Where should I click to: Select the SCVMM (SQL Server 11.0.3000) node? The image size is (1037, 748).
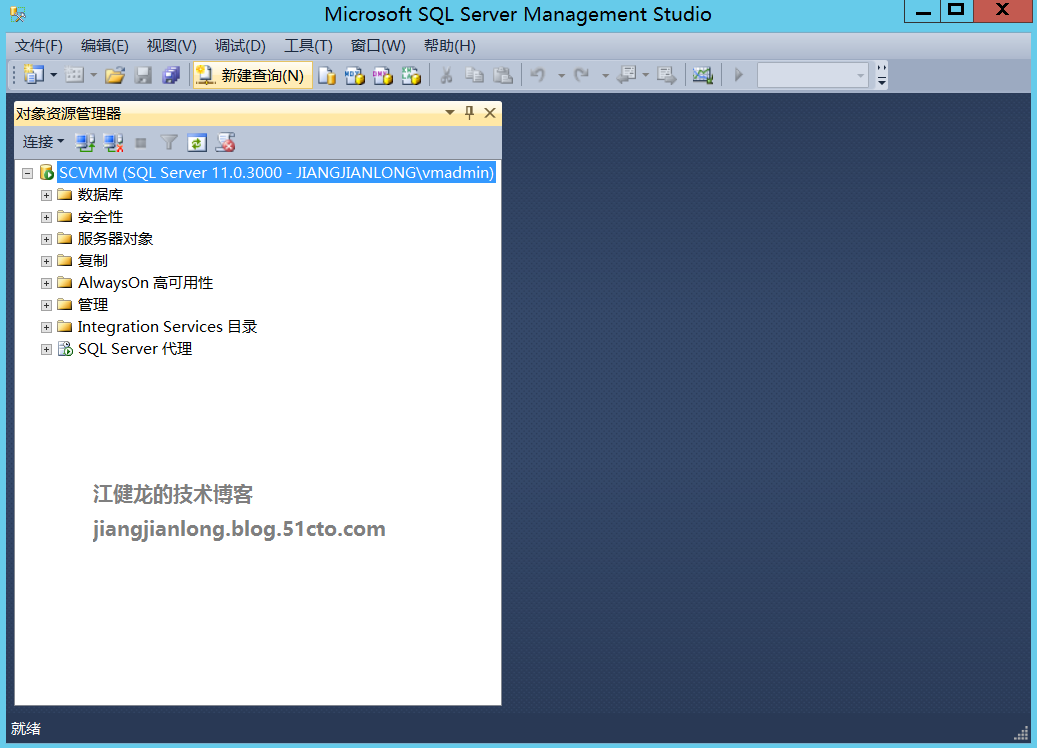click(x=276, y=173)
